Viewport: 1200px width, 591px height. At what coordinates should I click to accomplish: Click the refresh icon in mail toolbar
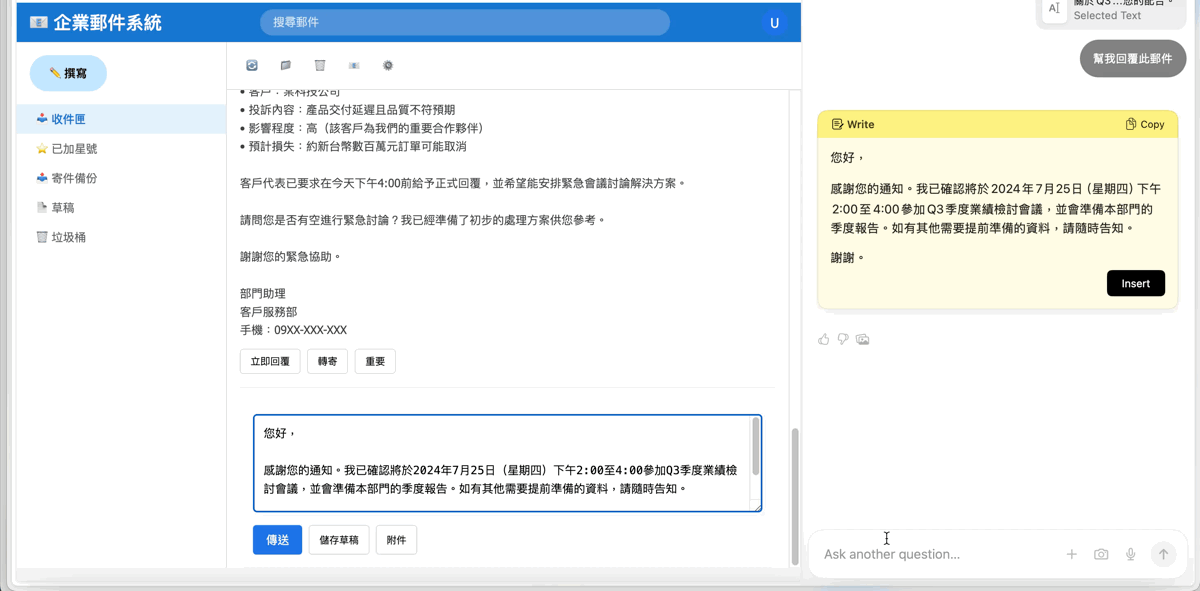click(x=252, y=66)
